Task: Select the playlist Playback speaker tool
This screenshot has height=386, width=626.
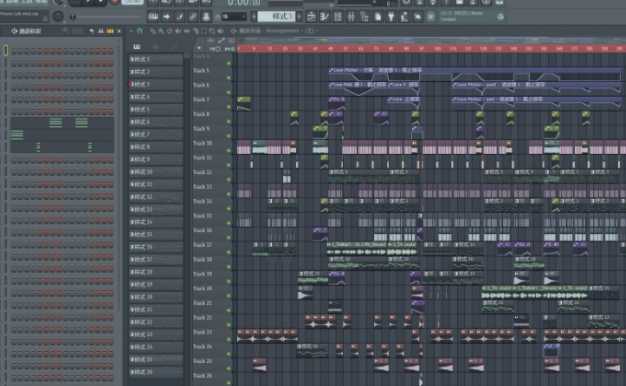Action: point(220,31)
